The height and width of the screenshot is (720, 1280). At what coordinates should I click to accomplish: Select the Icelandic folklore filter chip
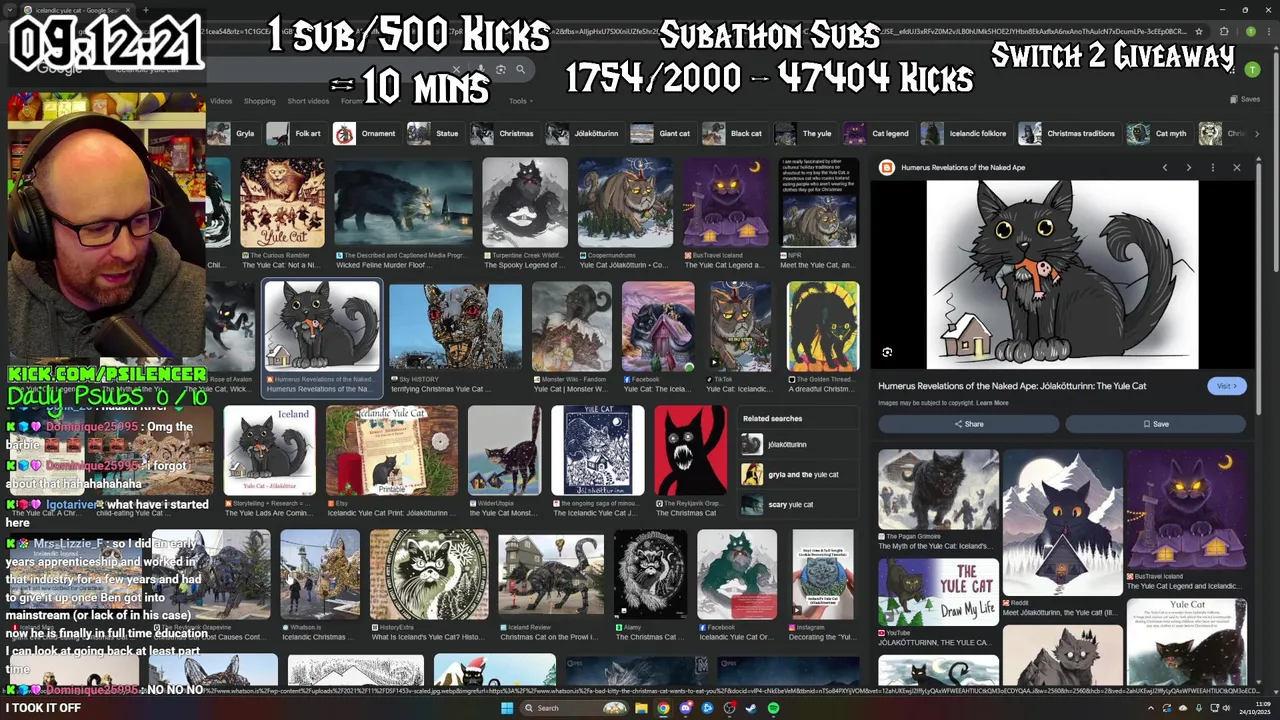pyautogui.click(x=965, y=133)
